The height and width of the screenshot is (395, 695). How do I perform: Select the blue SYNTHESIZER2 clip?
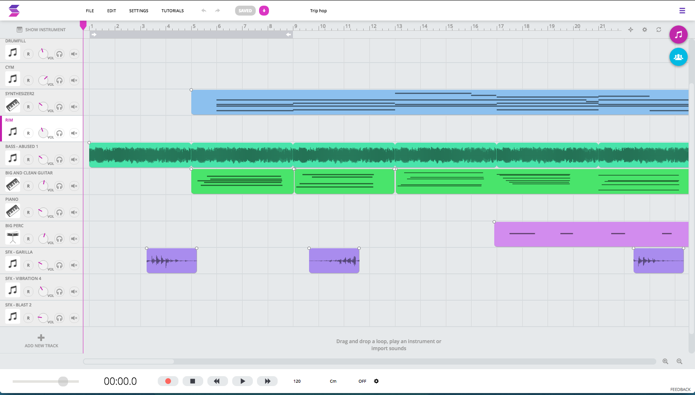point(440,102)
